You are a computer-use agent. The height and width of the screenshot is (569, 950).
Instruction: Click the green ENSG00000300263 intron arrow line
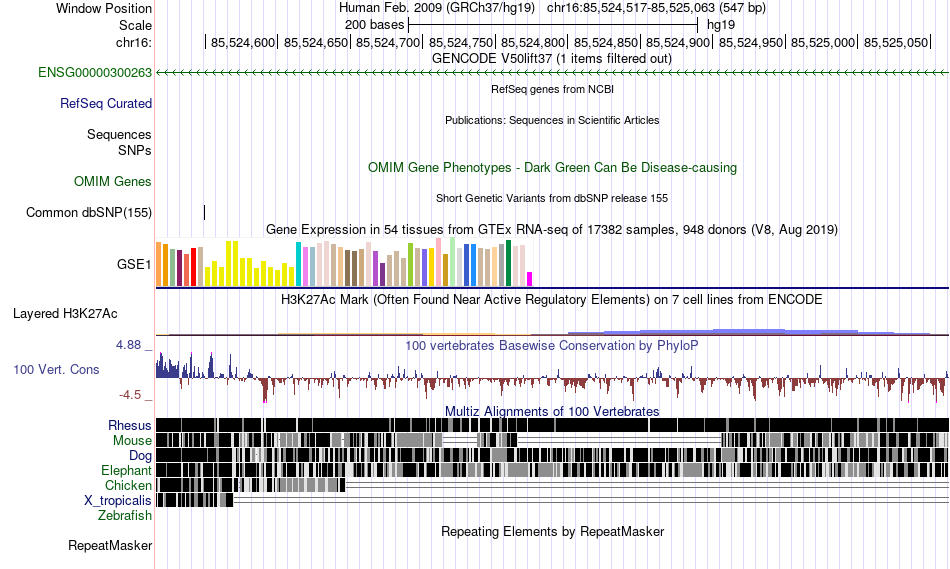tap(553, 73)
